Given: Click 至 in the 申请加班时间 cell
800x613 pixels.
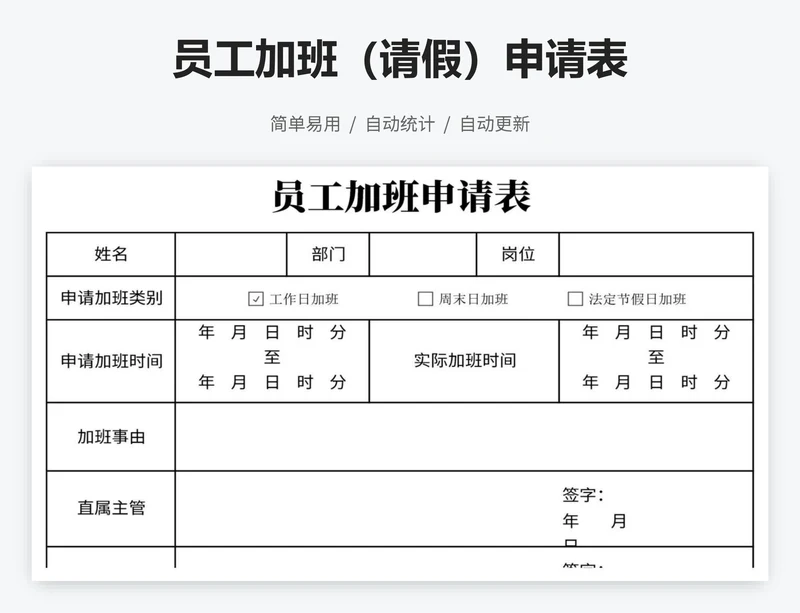Looking at the screenshot, I should point(272,357).
